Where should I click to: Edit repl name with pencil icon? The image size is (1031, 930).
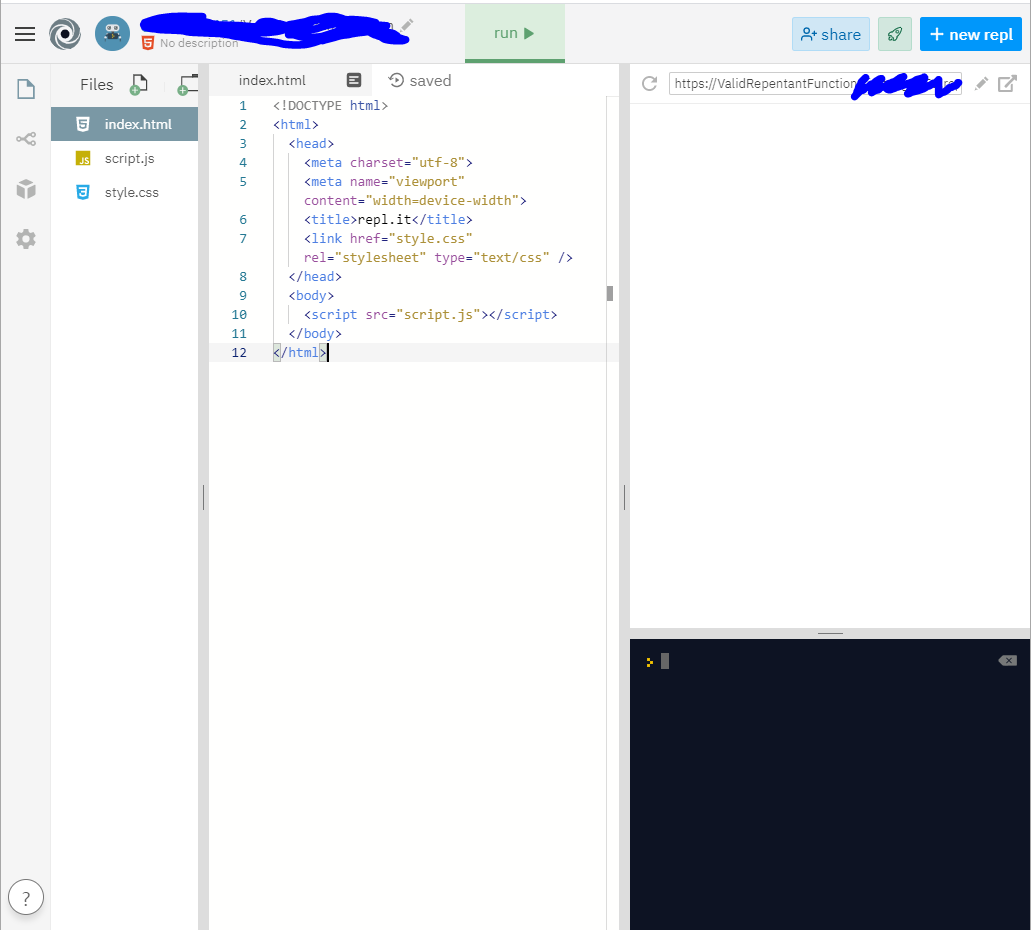[x=407, y=25]
